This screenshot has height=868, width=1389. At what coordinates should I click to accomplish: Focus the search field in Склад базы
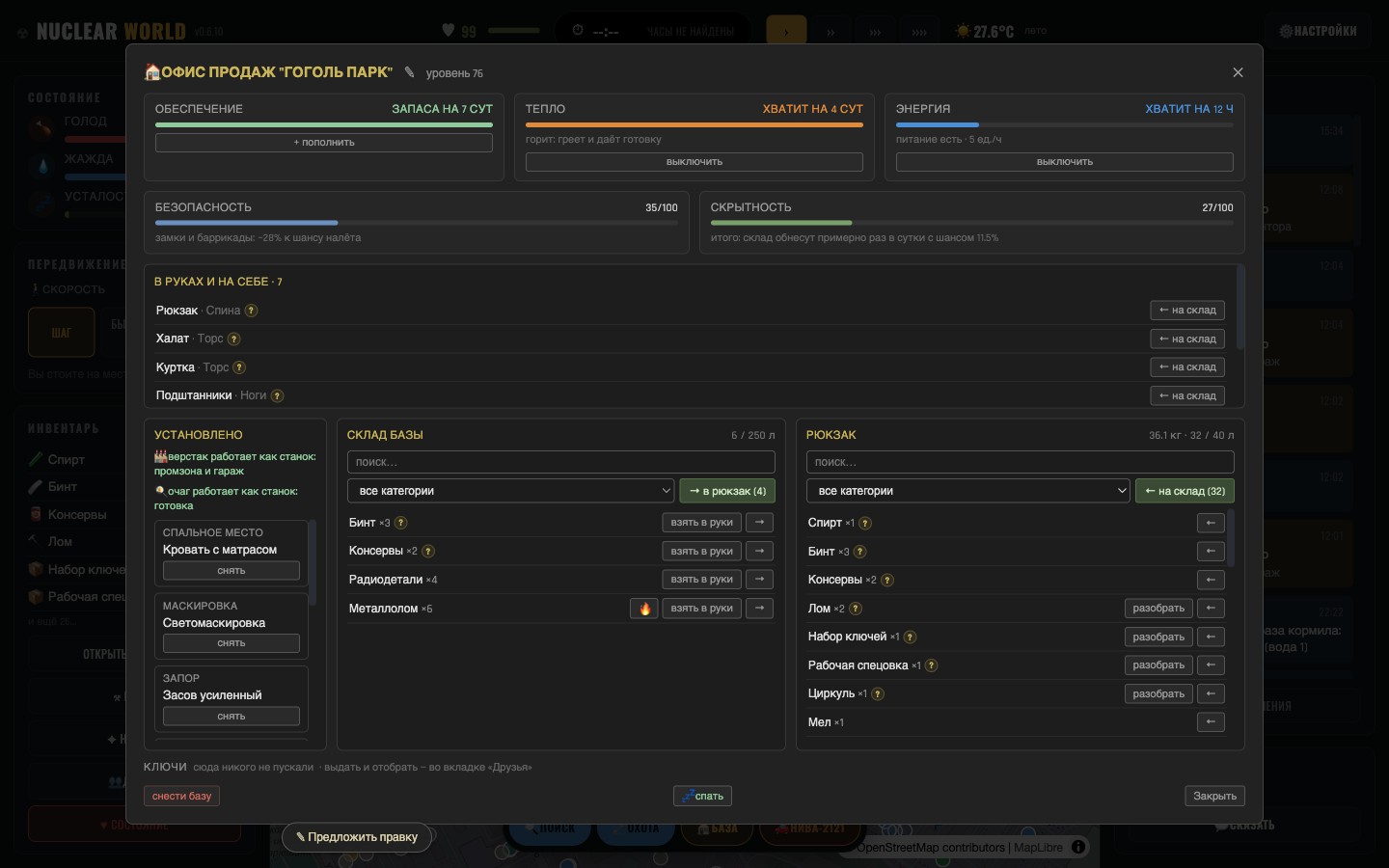pos(561,462)
